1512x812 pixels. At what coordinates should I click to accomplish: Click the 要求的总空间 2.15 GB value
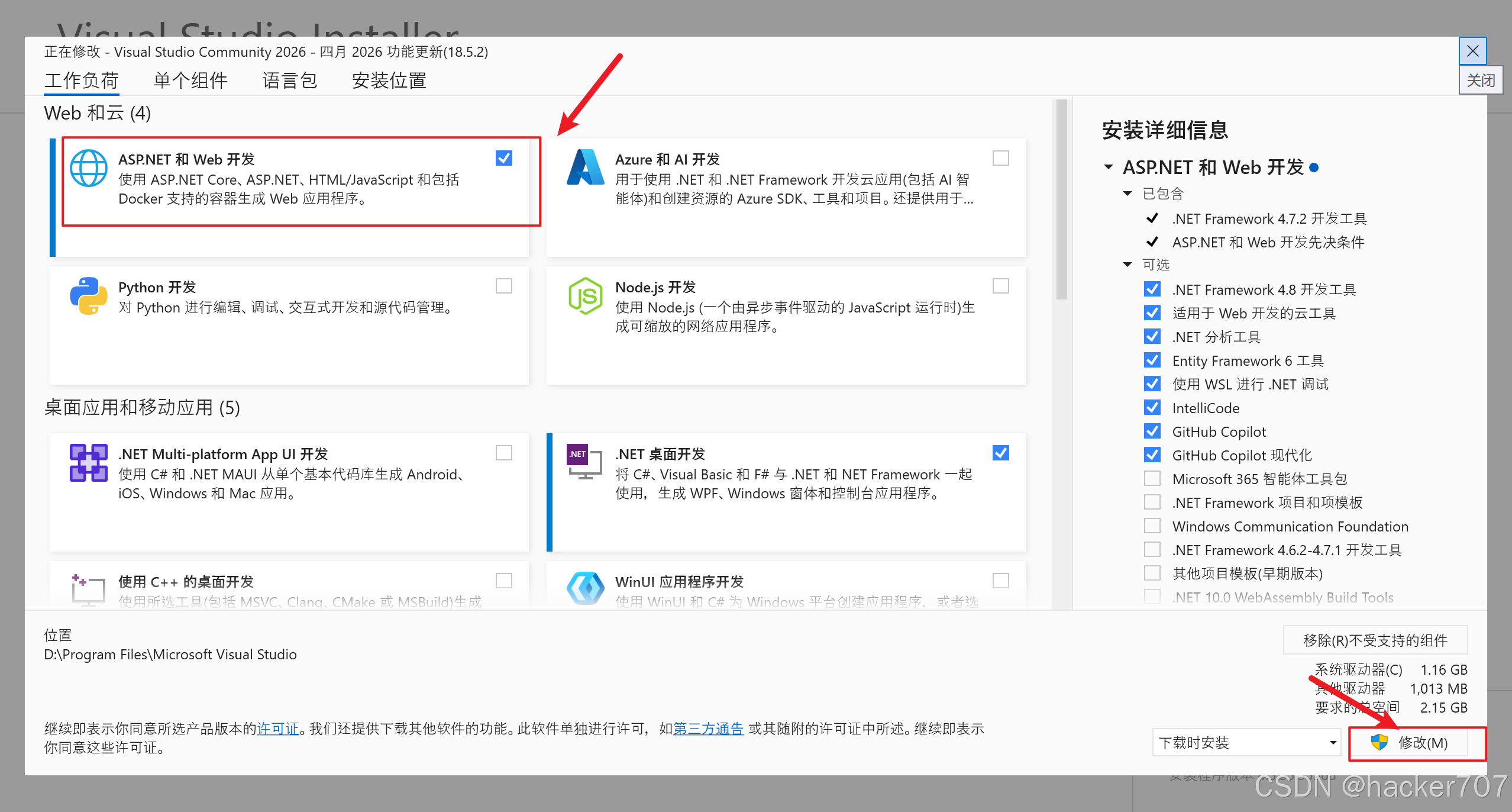pos(1444,707)
